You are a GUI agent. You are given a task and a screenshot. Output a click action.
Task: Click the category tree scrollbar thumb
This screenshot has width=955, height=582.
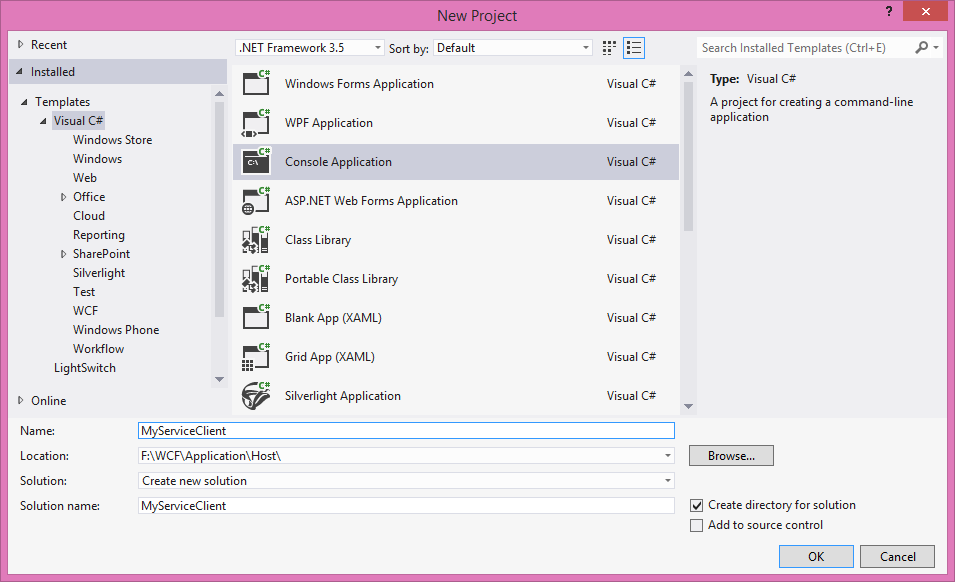pyautogui.click(x=219, y=209)
